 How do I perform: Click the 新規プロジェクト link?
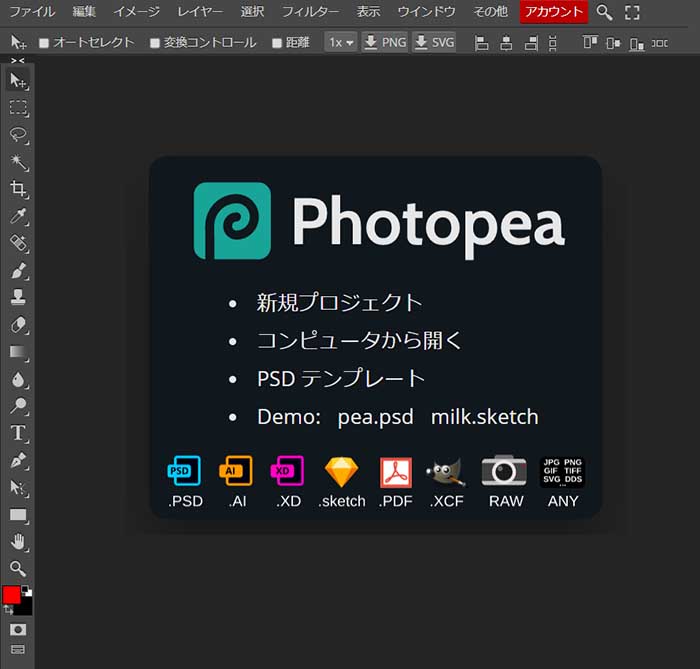339,303
